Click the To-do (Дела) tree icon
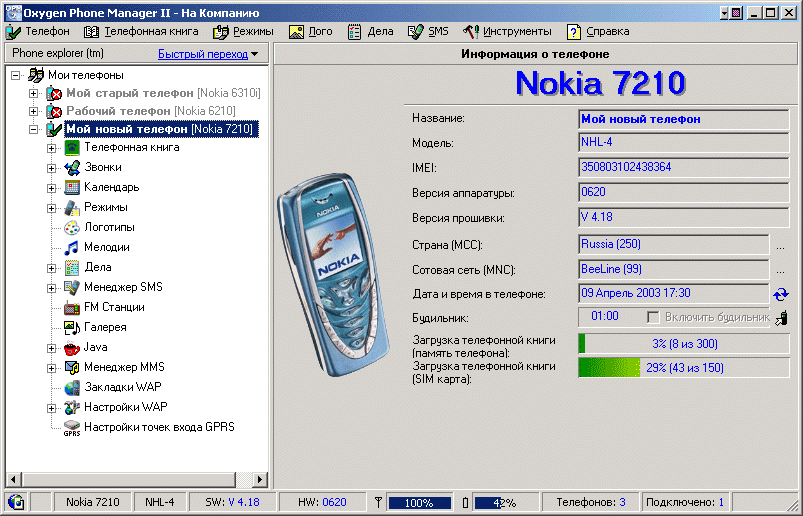The height and width of the screenshot is (516, 803). click(72, 267)
